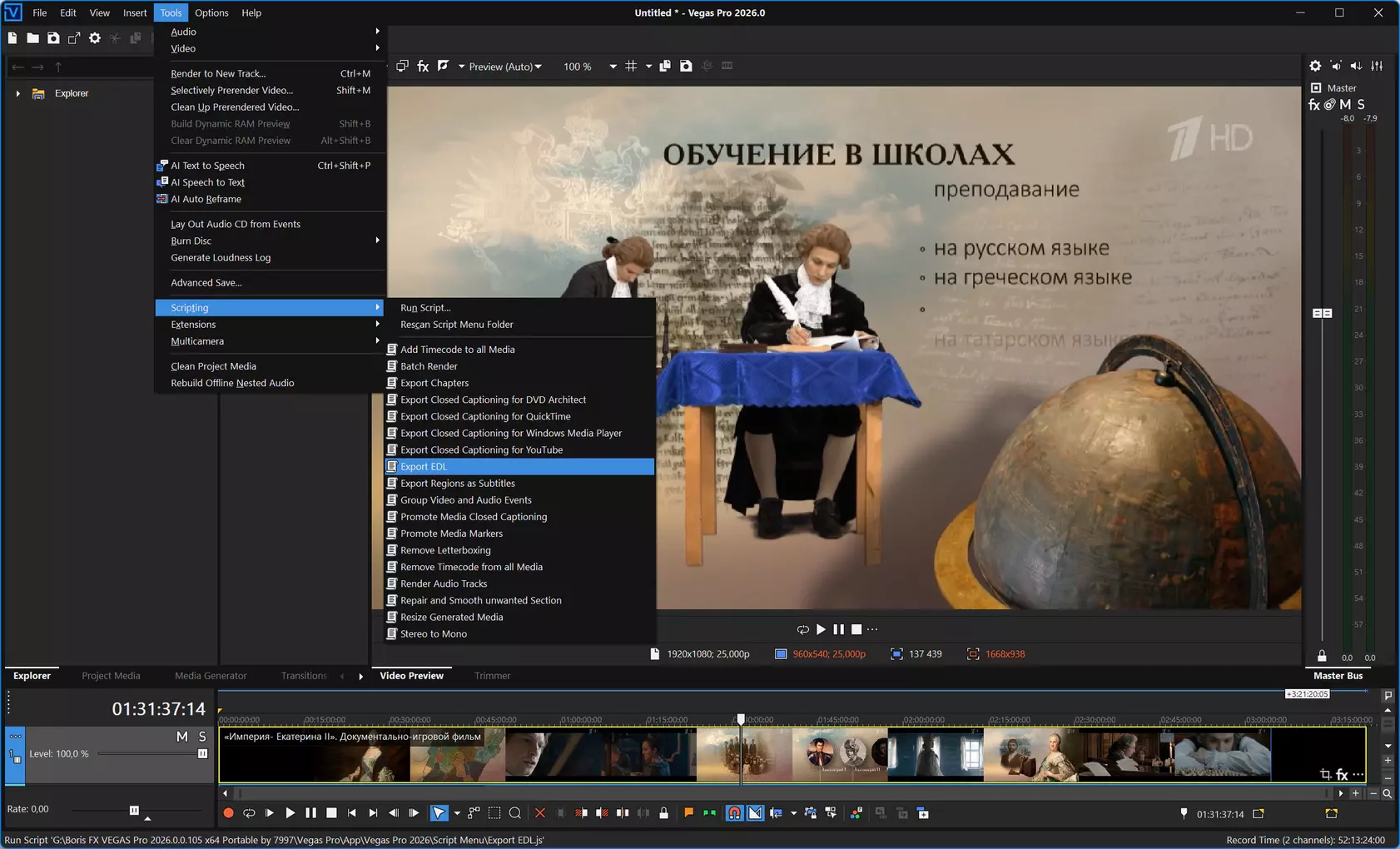Viewport: 1400px width, 849px height.
Task: Expand the Burn Disc submenu
Action: tap(270, 241)
